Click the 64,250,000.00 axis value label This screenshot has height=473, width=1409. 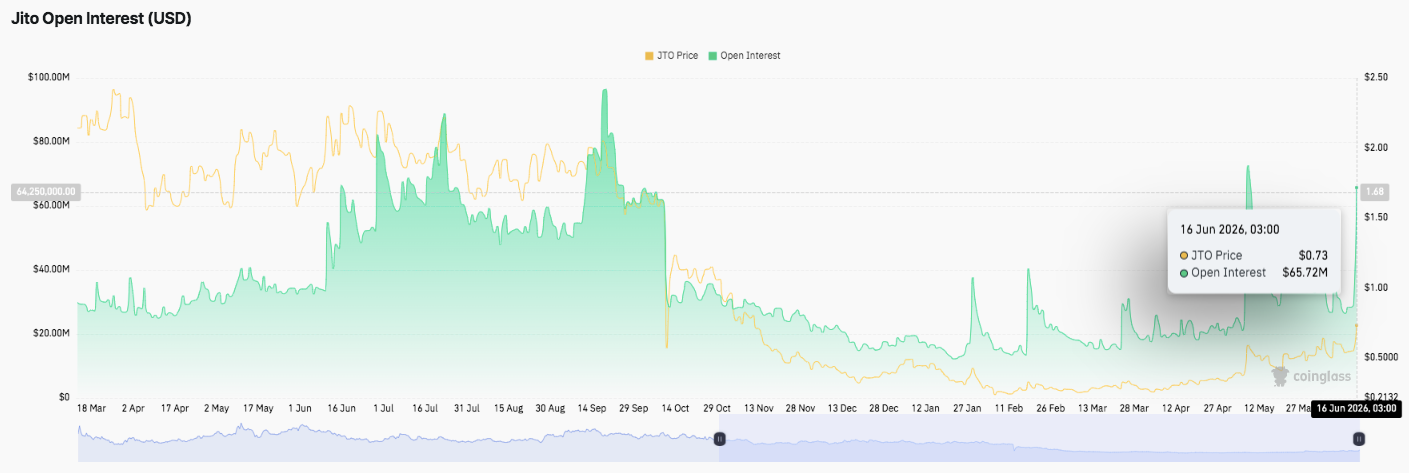point(44,190)
